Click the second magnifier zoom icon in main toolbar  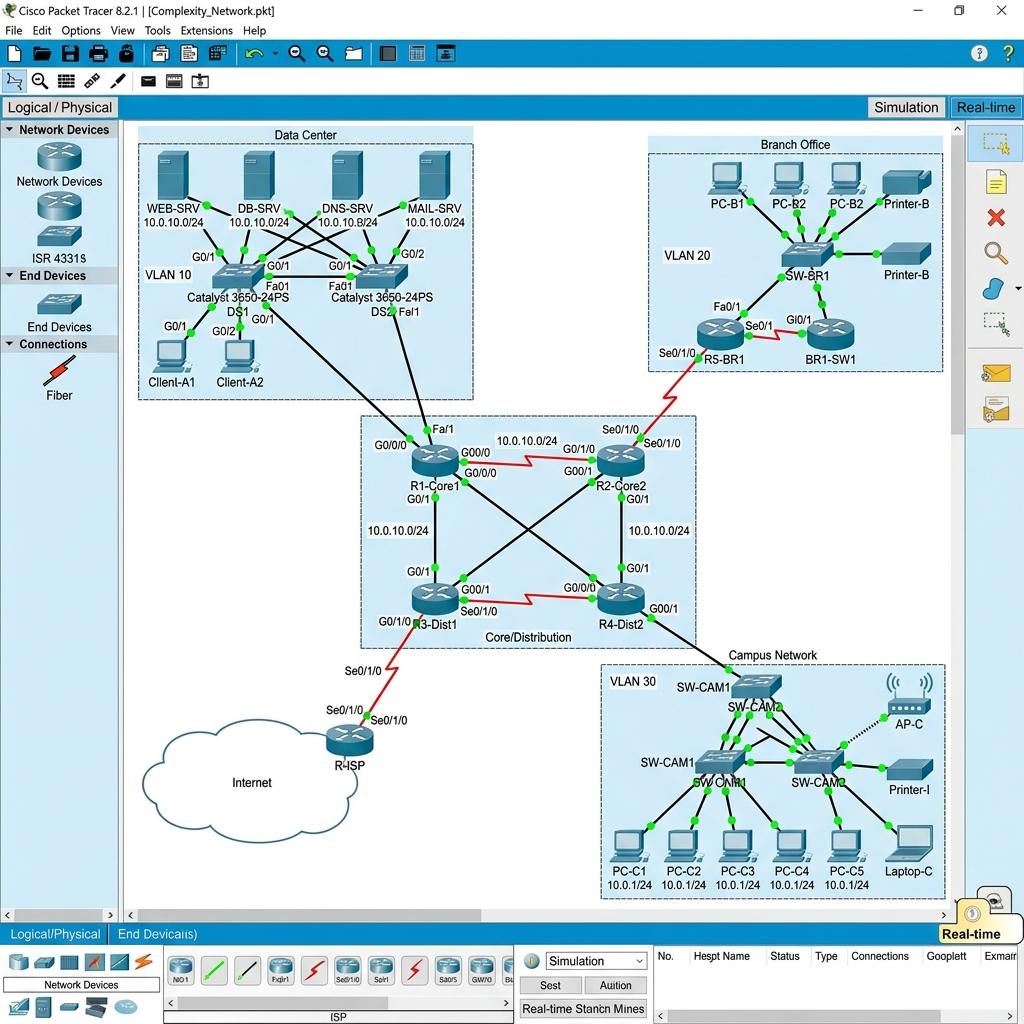(325, 54)
